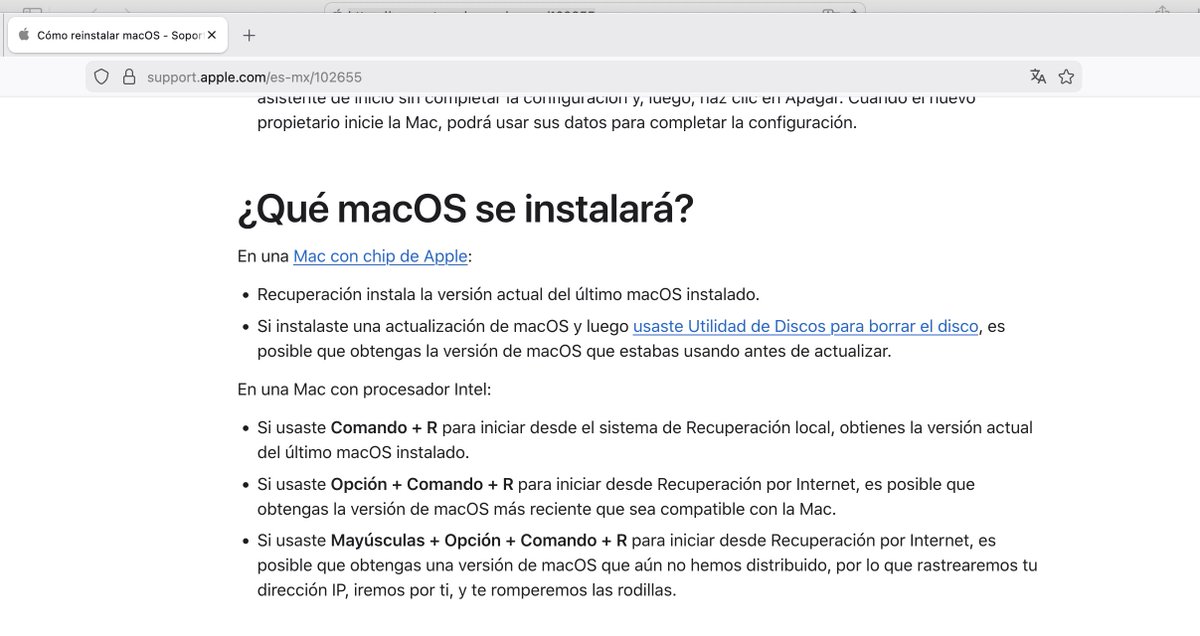1200x636 pixels.
Task: Click the bold Opción + Comando + R text
Action: click(422, 484)
